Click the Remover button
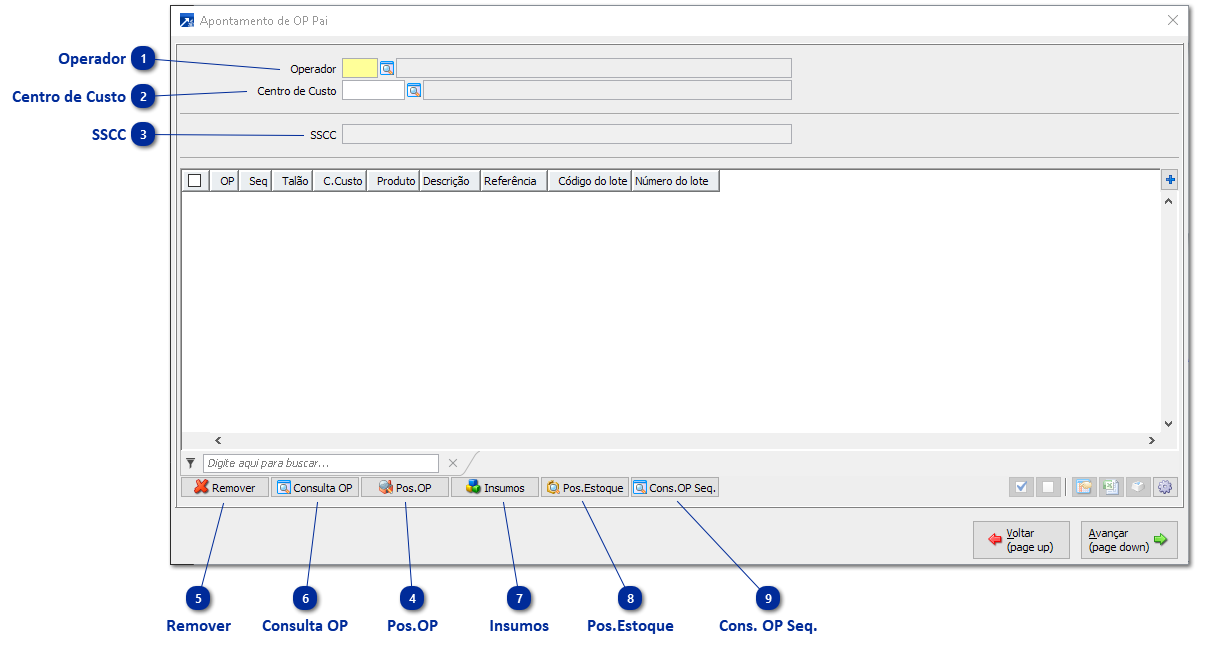This screenshot has width=1212, height=652. point(225,488)
